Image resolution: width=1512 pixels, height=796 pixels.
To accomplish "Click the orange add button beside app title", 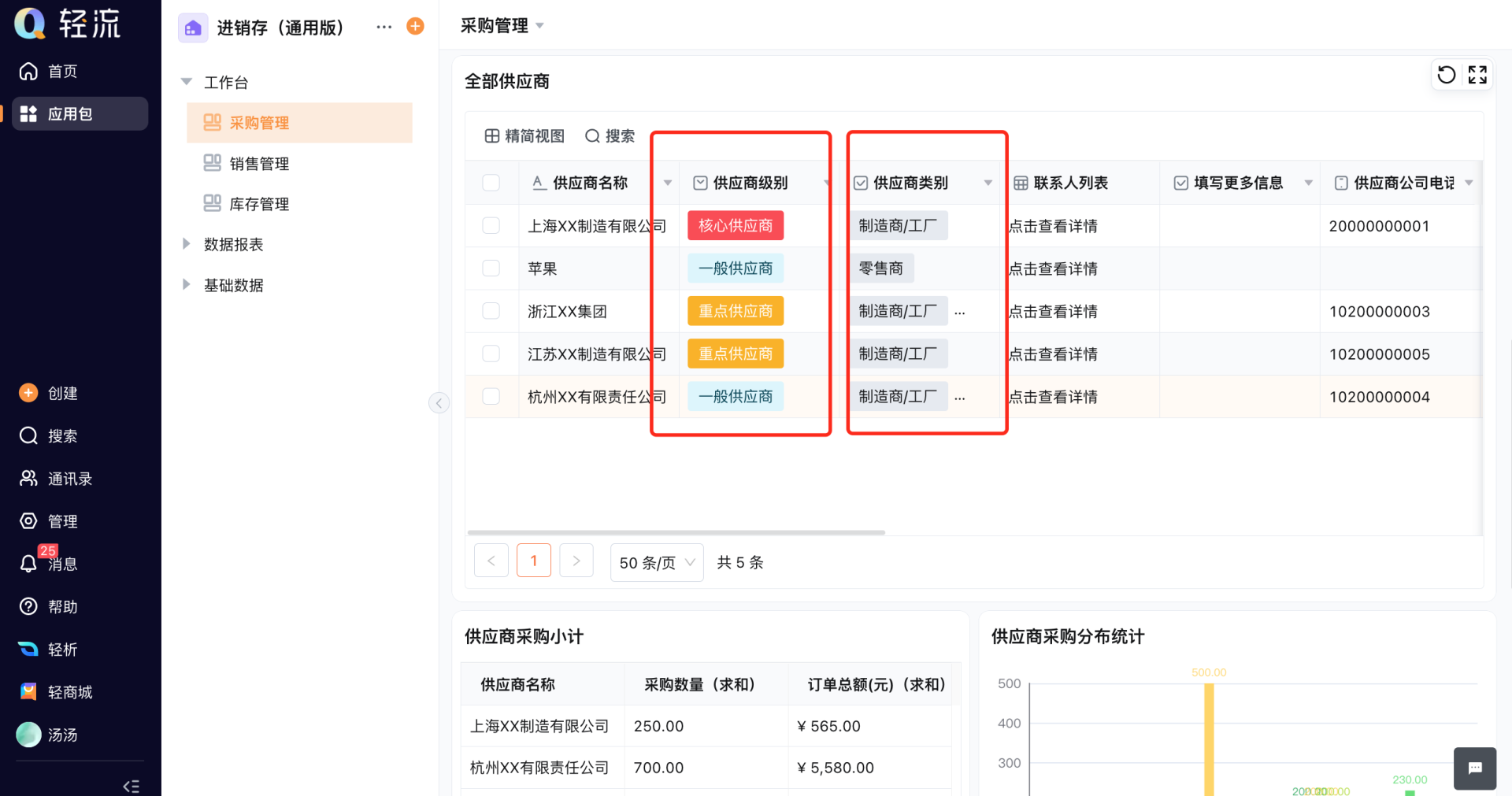I will tap(415, 27).
